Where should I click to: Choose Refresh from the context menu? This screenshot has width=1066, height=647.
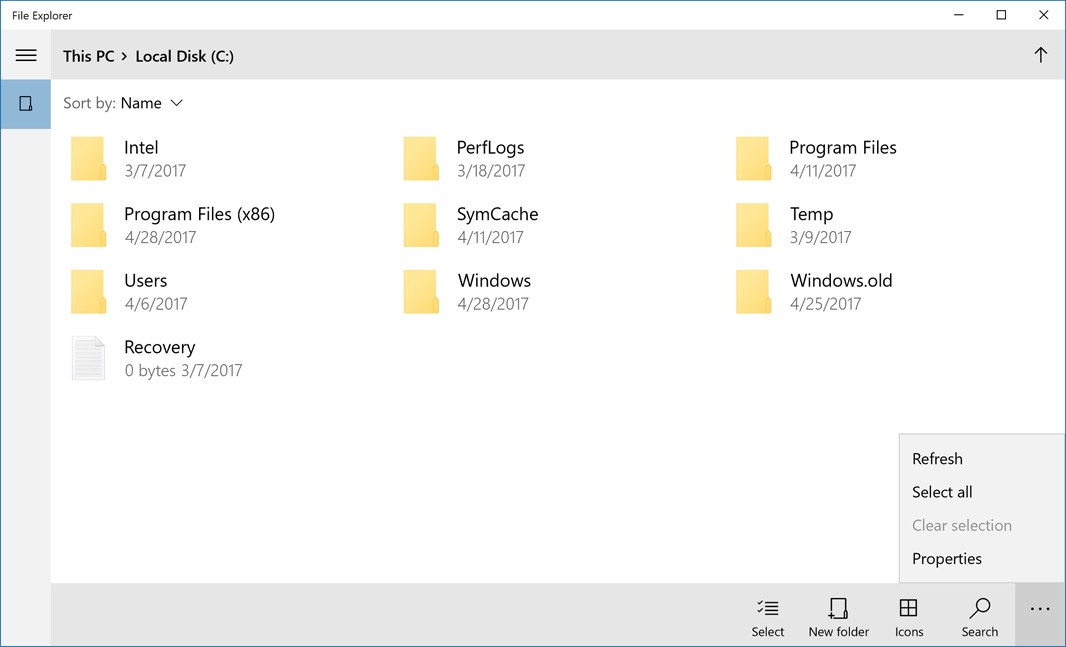click(x=937, y=458)
